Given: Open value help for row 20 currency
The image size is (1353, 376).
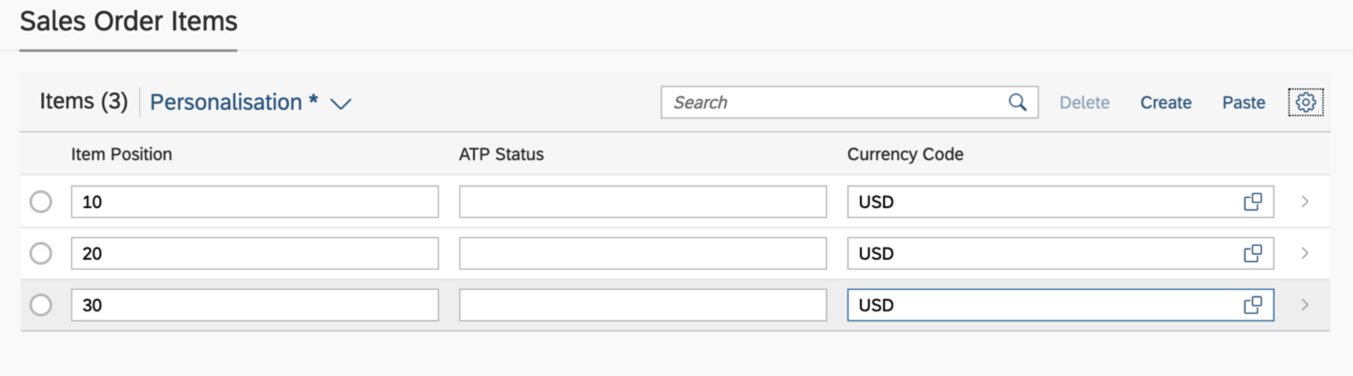Looking at the screenshot, I should [x=1252, y=254].
